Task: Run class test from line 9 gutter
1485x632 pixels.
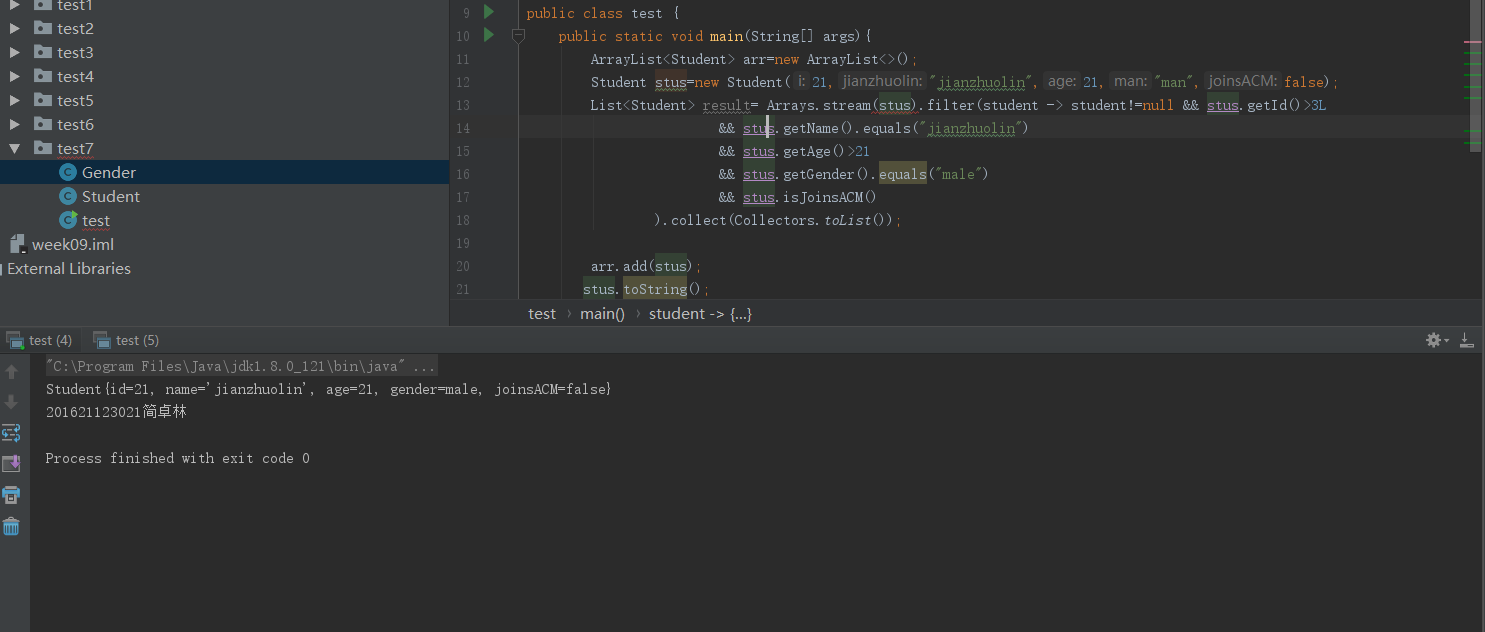Action: tap(489, 12)
